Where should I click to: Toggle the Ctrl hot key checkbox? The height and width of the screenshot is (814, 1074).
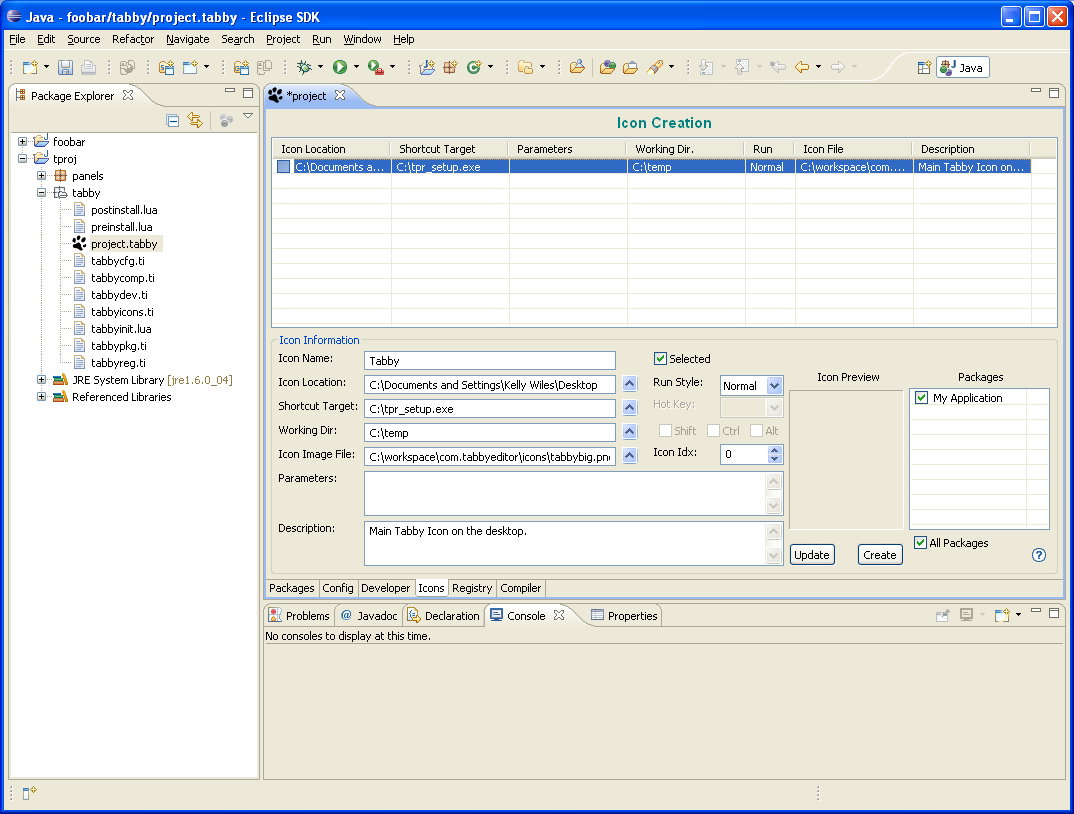pyautogui.click(x=713, y=430)
